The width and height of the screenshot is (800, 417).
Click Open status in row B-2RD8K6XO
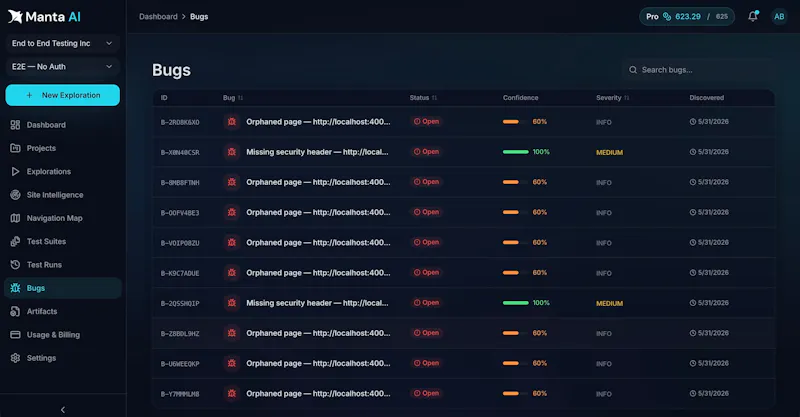tap(427, 121)
